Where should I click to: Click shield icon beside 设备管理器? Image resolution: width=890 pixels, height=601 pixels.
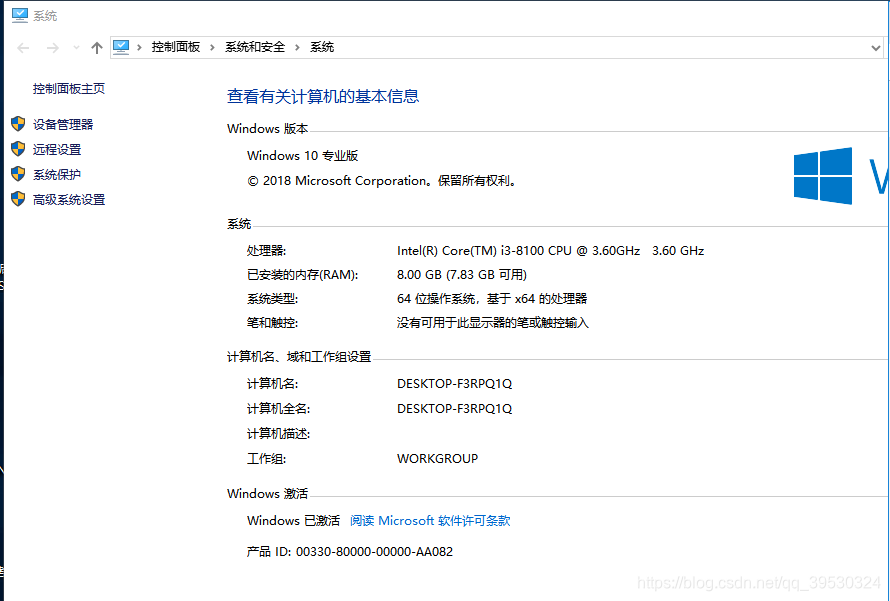pos(18,124)
